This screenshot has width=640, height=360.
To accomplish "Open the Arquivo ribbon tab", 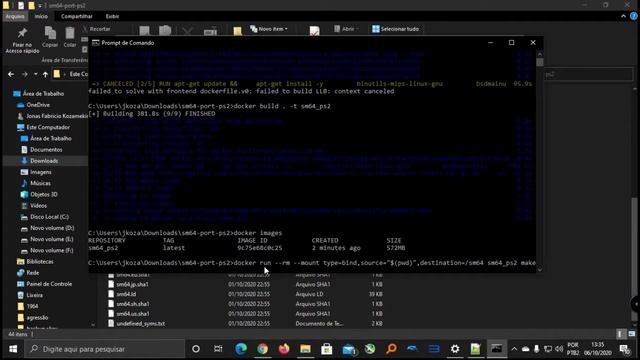I will click(x=15, y=16).
